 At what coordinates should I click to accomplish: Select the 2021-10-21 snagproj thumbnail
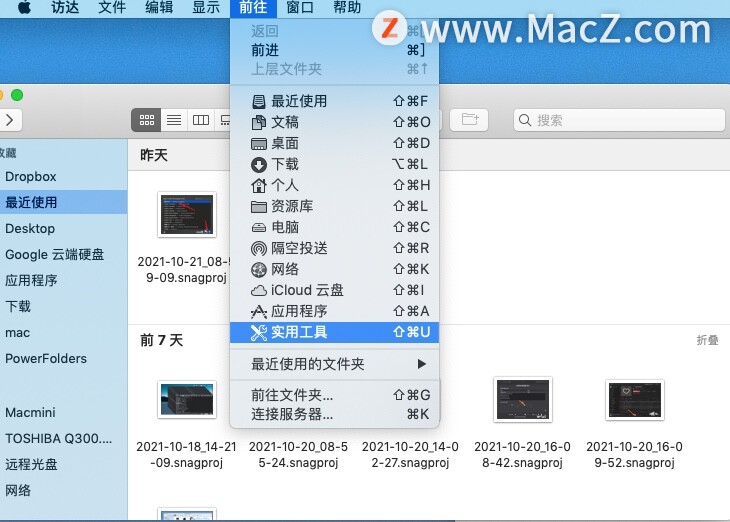point(187,215)
